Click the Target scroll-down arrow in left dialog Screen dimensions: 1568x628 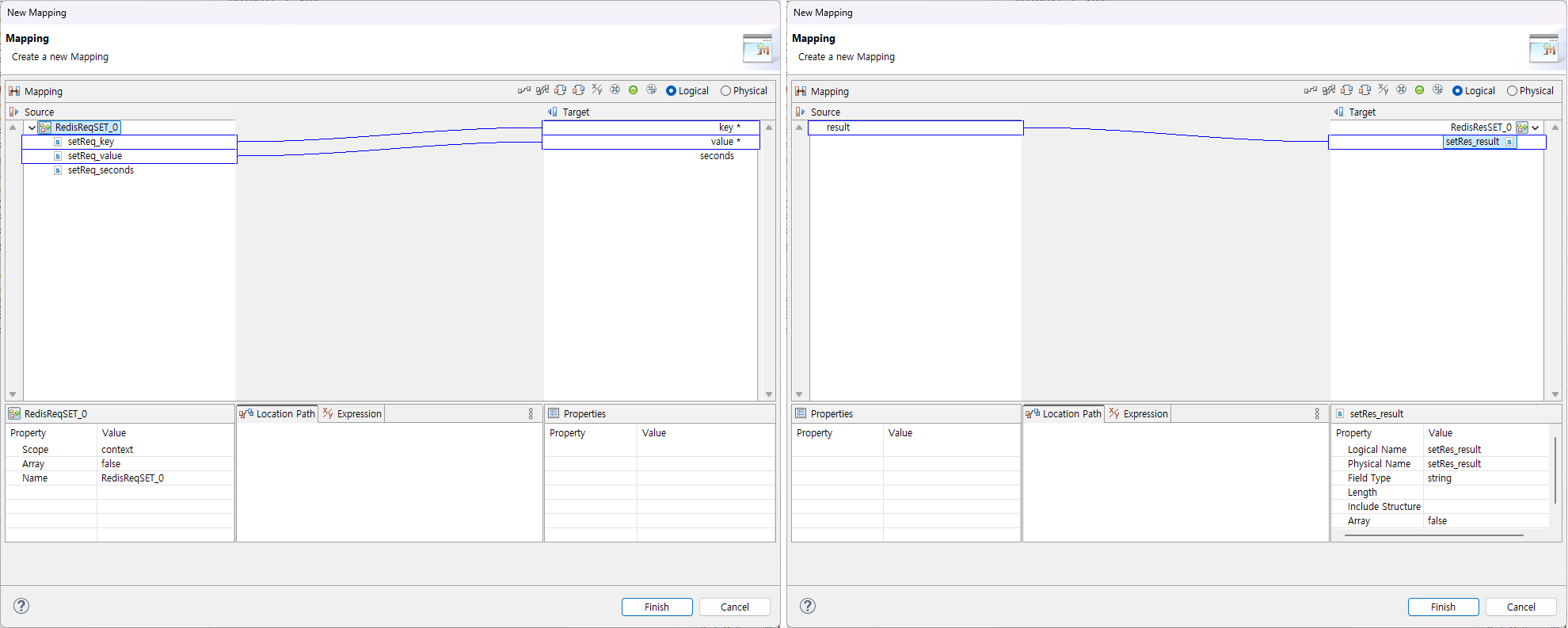pos(769,394)
